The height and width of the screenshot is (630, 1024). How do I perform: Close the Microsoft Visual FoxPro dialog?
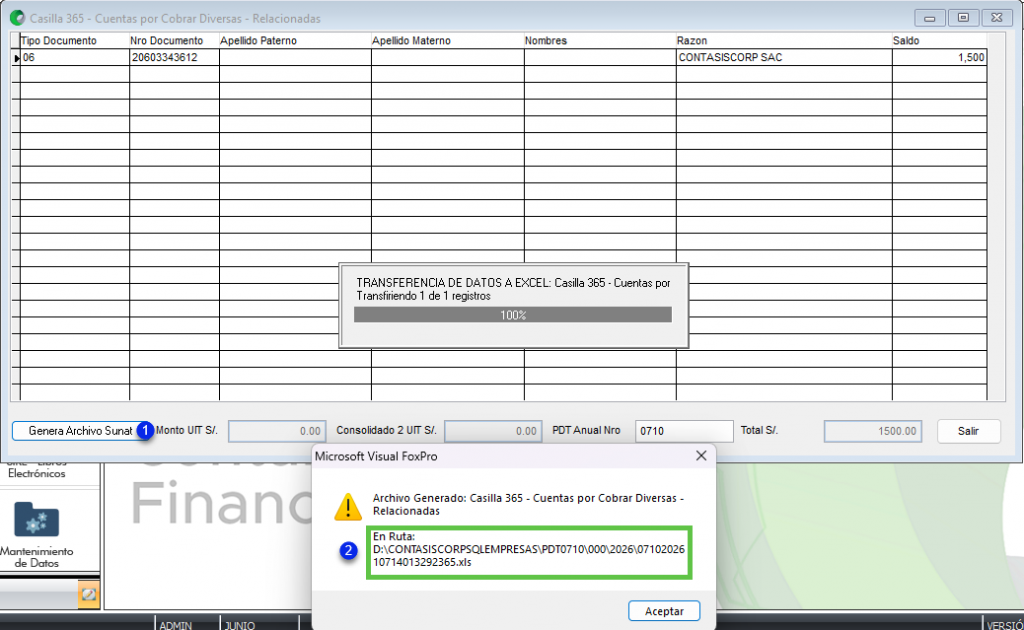pos(701,456)
